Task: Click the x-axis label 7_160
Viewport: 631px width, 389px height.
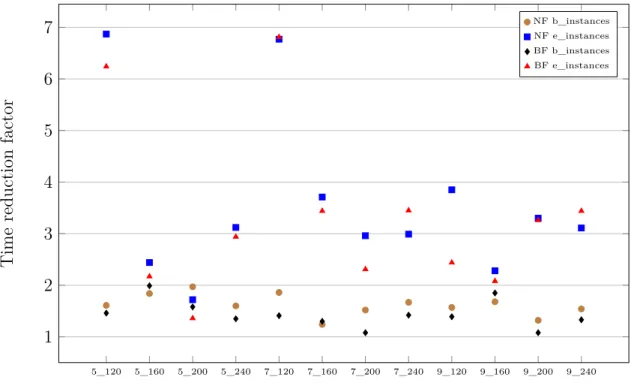Action: pyautogui.click(x=322, y=372)
